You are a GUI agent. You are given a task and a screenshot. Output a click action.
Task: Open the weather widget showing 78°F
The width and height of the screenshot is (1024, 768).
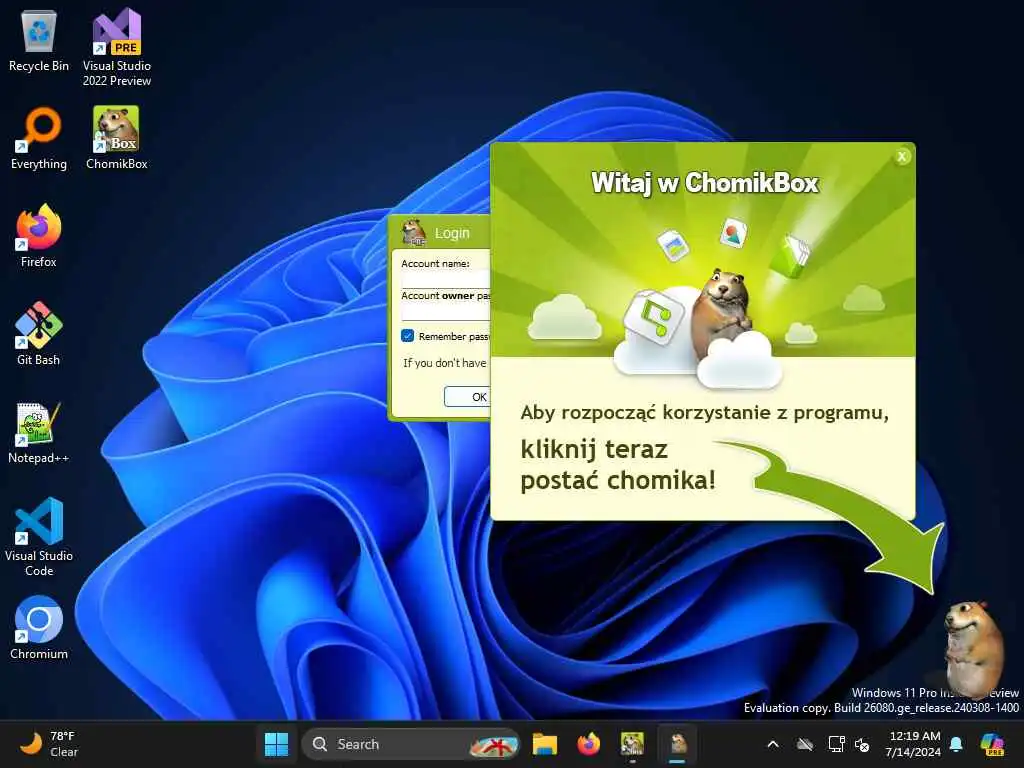(48, 744)
